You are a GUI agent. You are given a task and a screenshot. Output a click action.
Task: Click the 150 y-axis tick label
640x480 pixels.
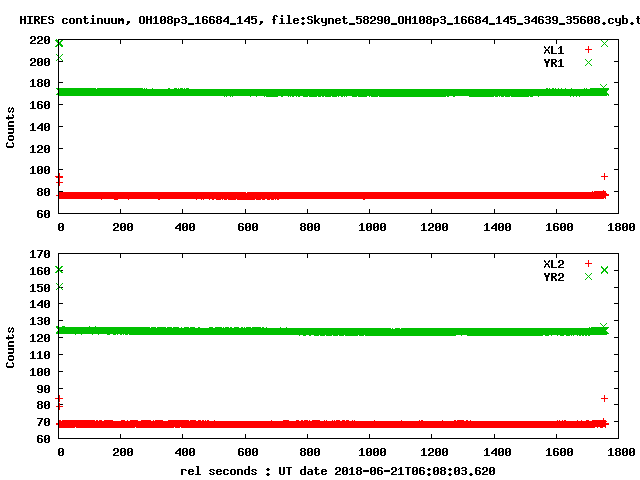[x=40, y=288]
